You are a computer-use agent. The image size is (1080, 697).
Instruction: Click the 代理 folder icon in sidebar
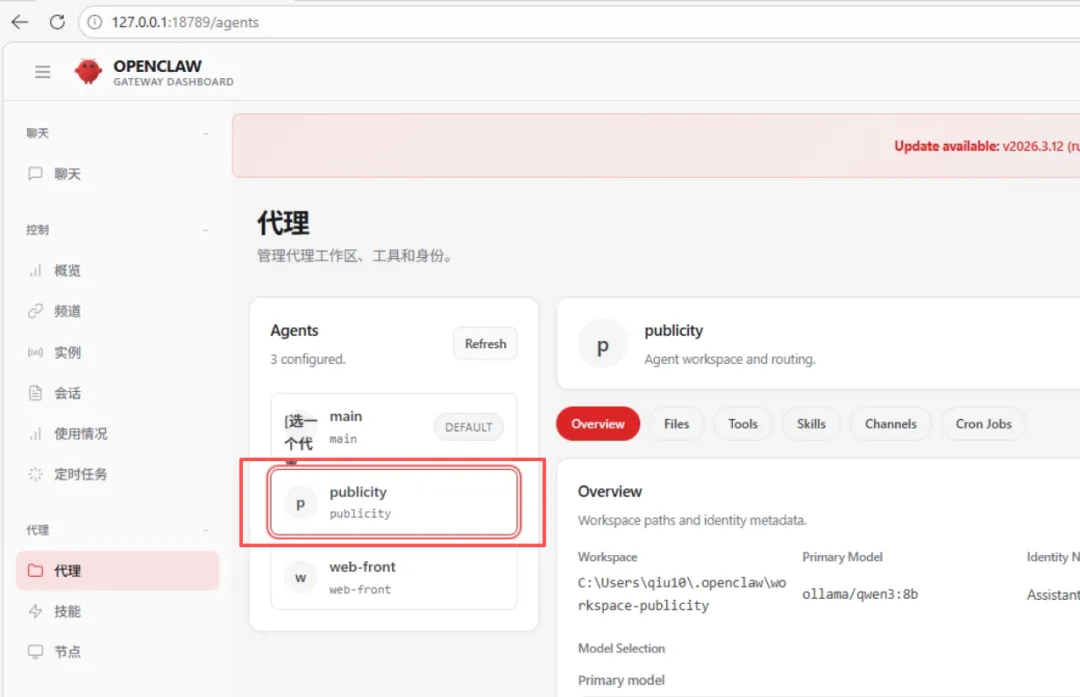point(35,570)
